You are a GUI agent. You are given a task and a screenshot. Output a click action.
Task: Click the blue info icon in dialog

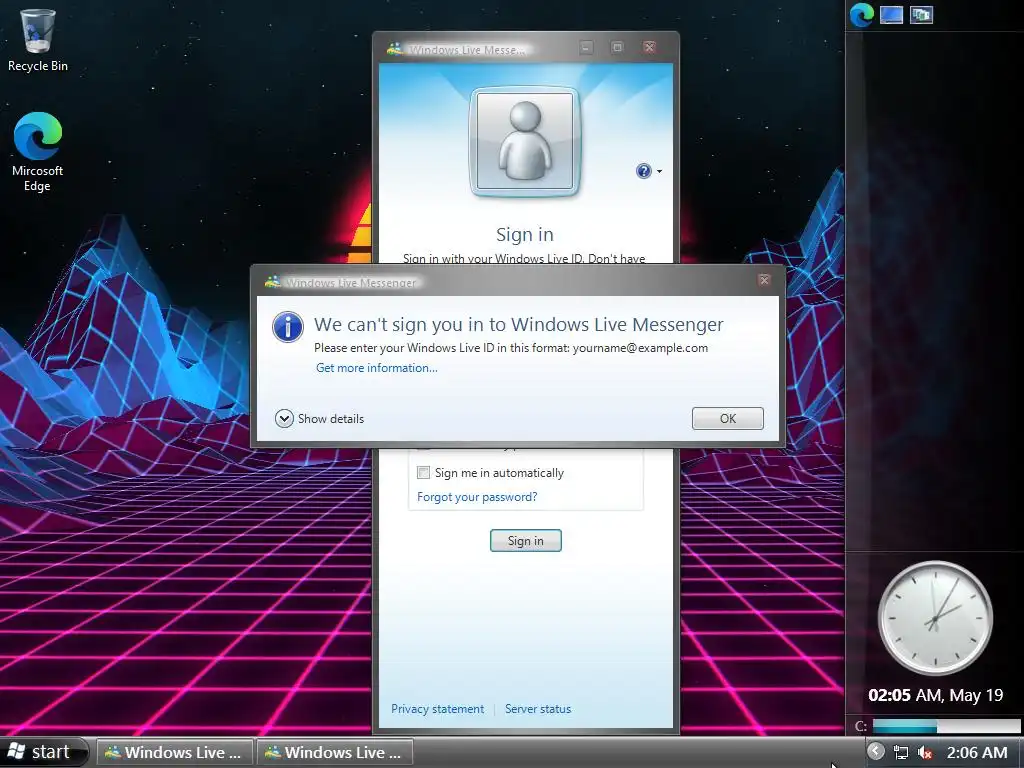coord(287,327)
